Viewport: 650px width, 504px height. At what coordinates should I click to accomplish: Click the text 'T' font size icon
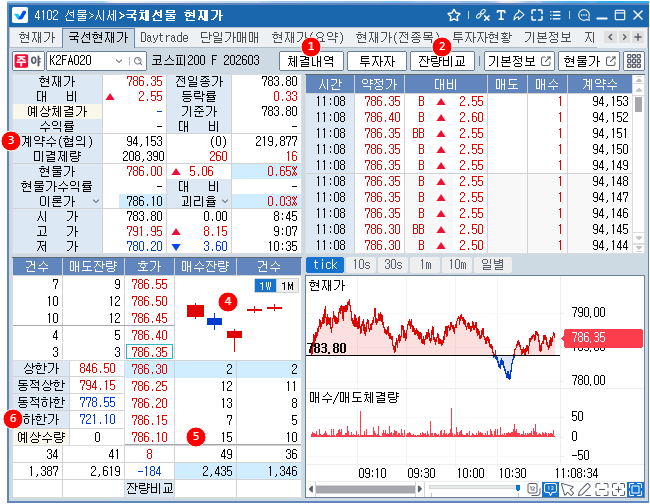point(501,15)
